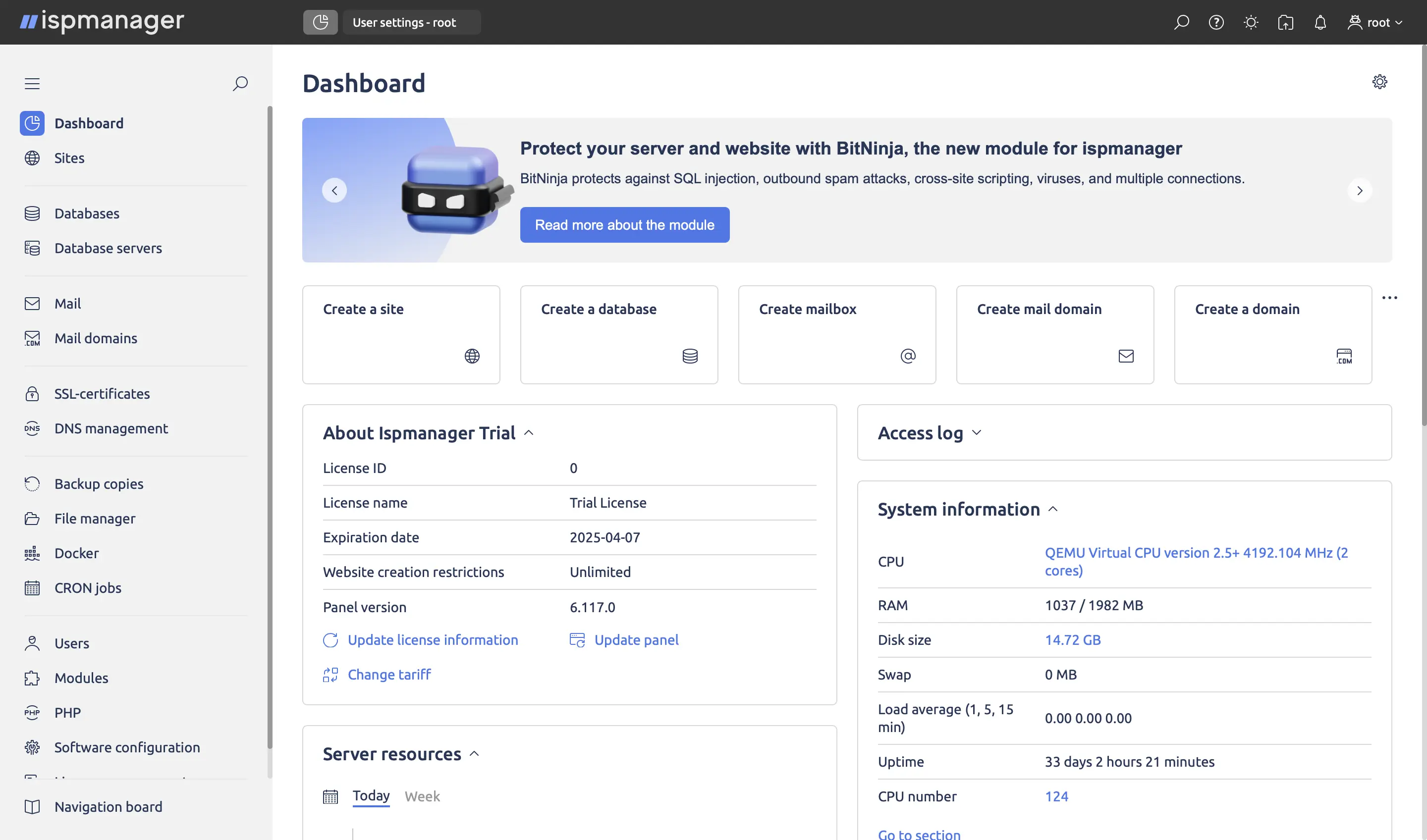
Task: Open the root user account menu
Action: [x=1375, y=22]
